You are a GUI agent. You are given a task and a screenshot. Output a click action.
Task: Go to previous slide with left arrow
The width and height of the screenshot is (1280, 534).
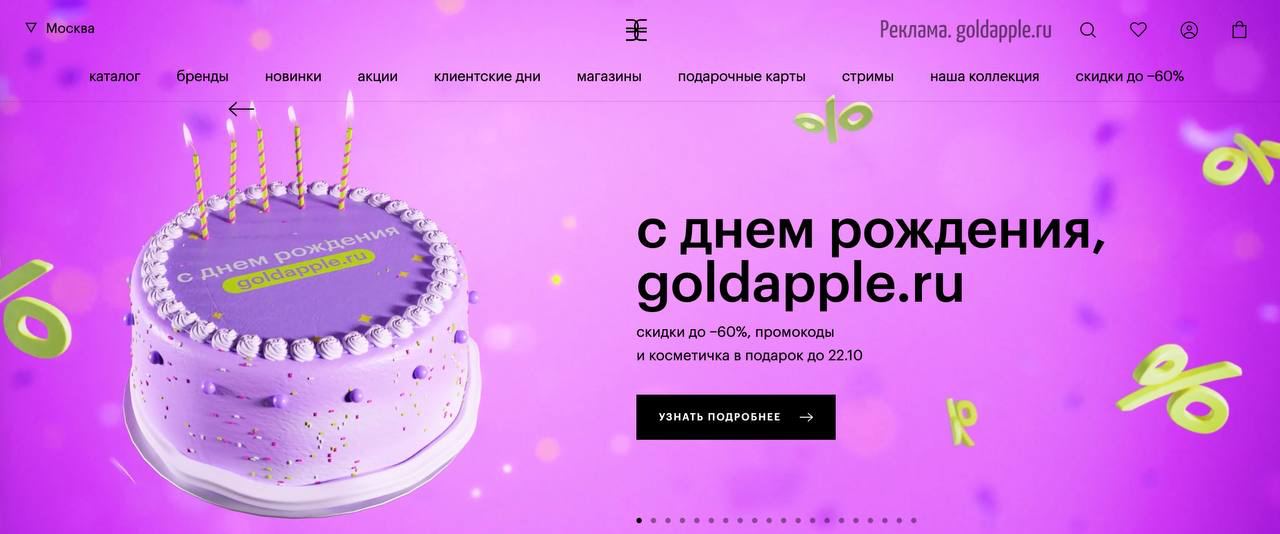(241, 109)
